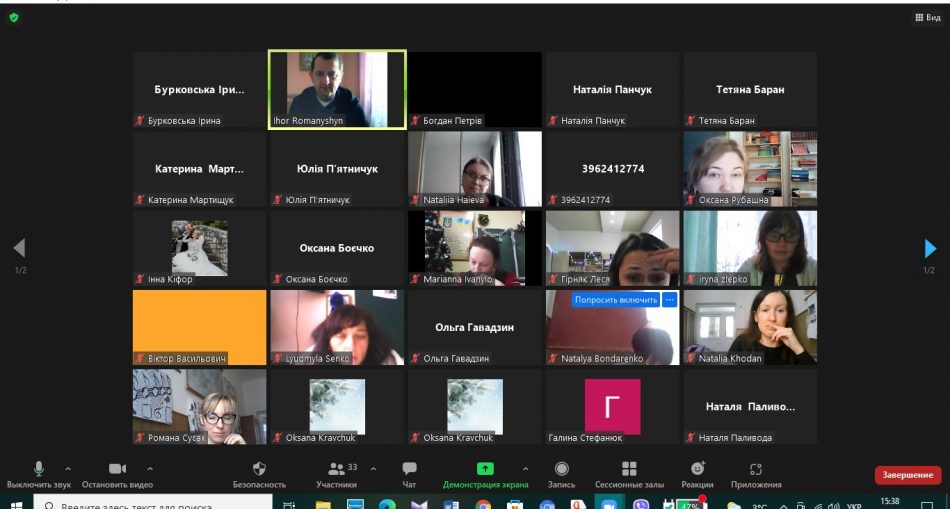Expand participants options arrow beside Участники
Screen dimensions: 950x509
374,468
